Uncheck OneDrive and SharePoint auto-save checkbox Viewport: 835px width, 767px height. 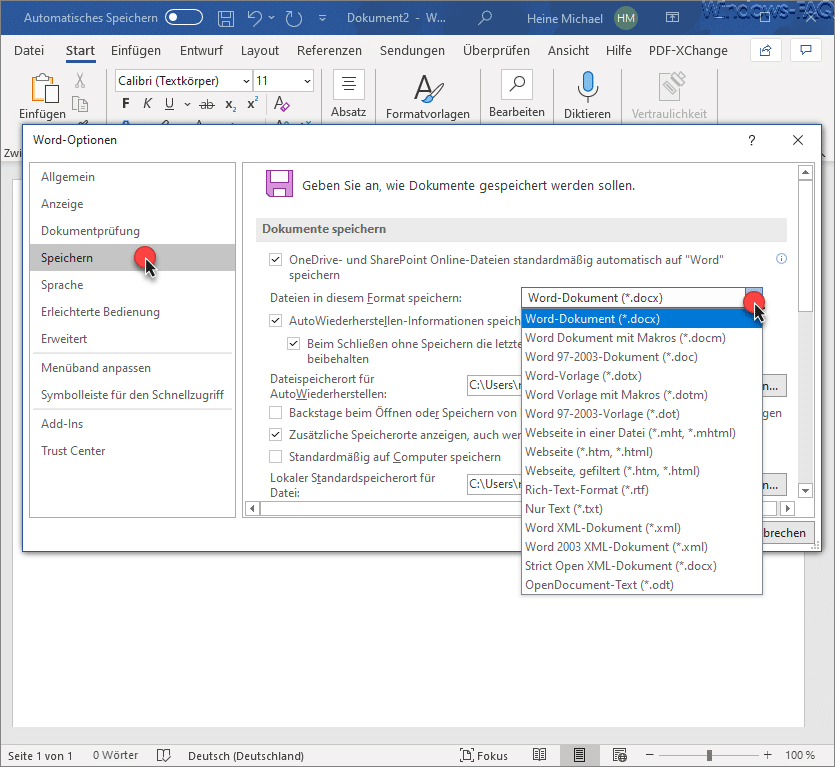click(275, 260)
